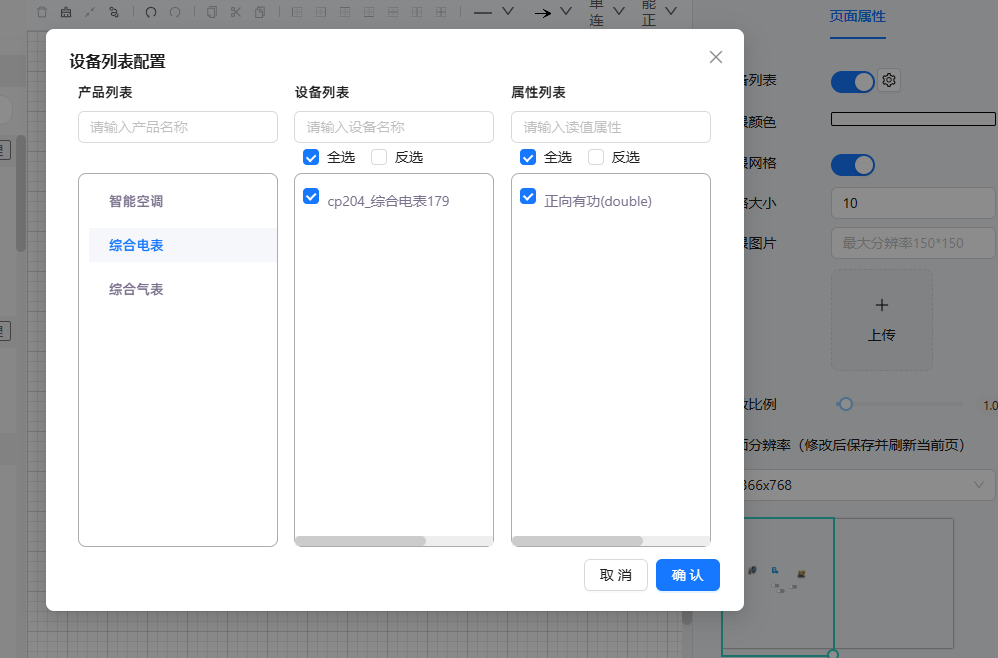Screen dimensions: 998x658
Task: Click the vertical-bar center align icon in the toolbar
Action: [417, 12]
